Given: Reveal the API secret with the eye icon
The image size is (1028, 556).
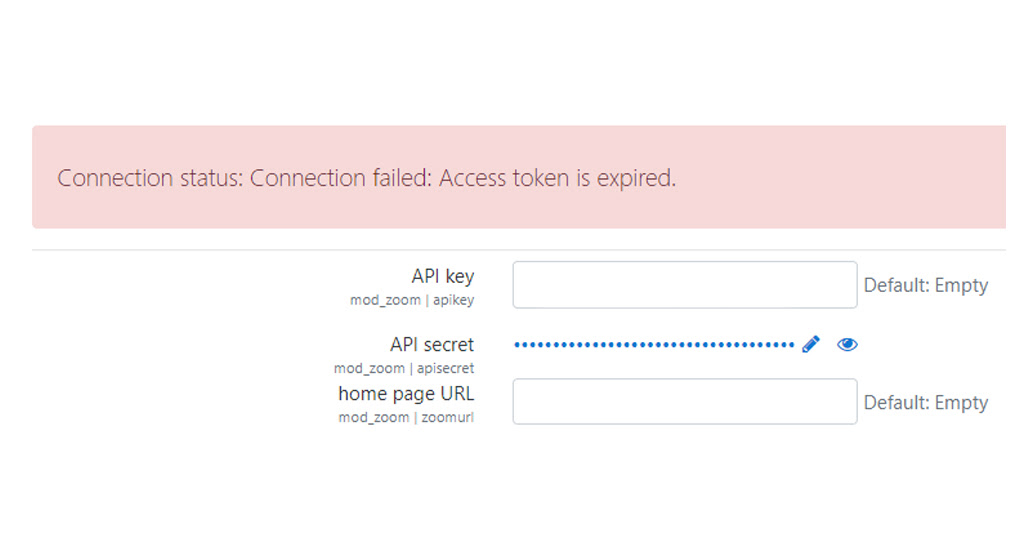Looking at the screenshot, I should [x=847, y=344].
